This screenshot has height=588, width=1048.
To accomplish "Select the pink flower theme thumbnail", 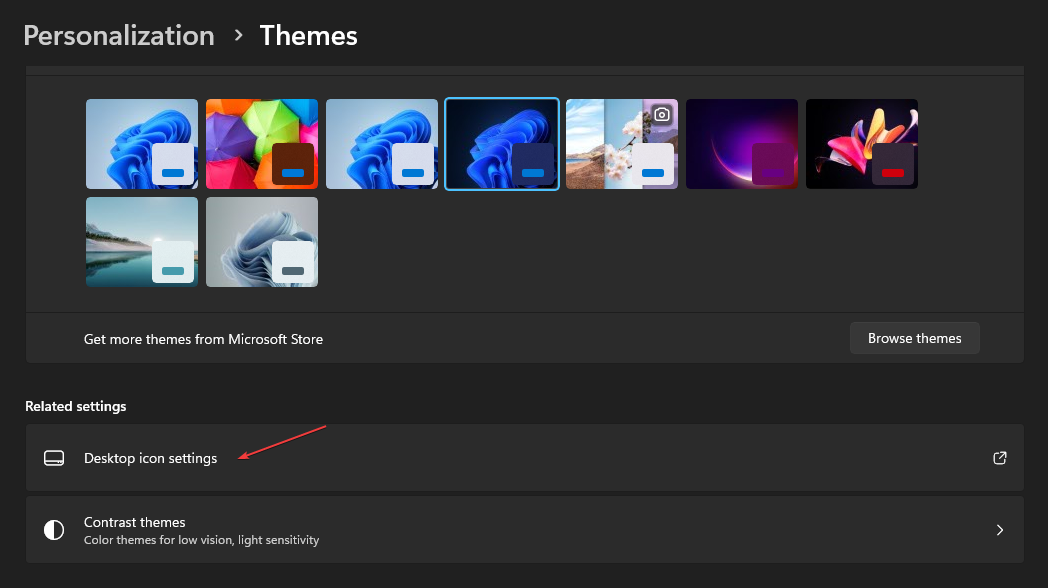I will click(x=861, y=143).
